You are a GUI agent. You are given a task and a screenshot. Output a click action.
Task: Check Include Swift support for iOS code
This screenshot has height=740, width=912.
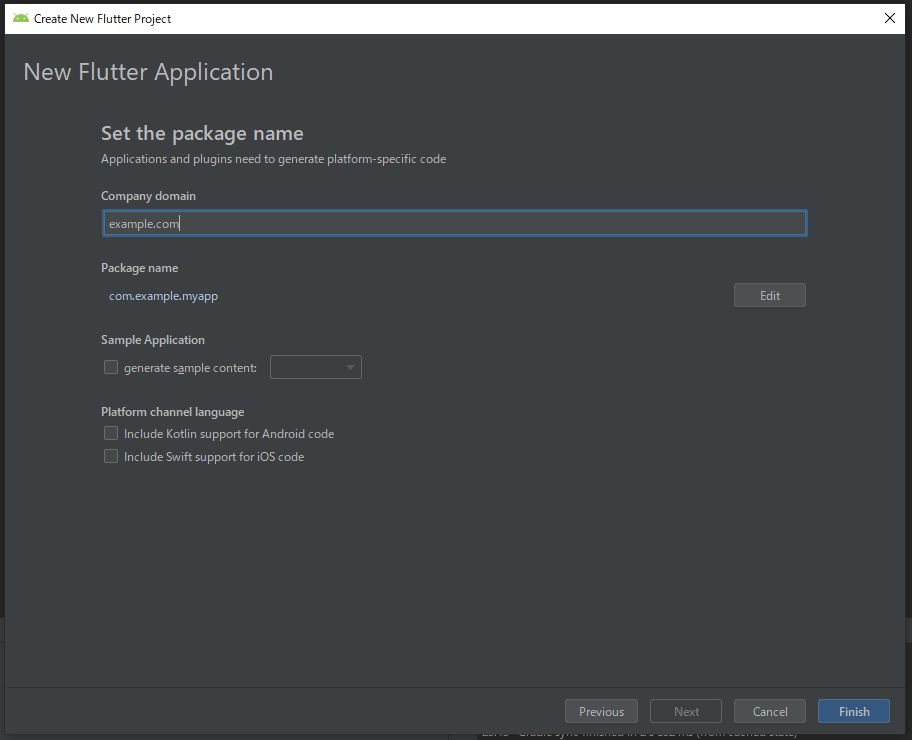[x=111, y=456]
